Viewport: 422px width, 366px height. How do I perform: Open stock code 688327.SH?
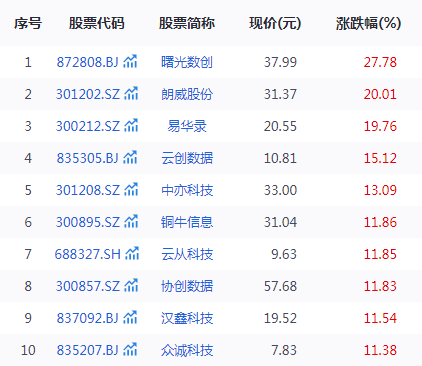(88, 254)
